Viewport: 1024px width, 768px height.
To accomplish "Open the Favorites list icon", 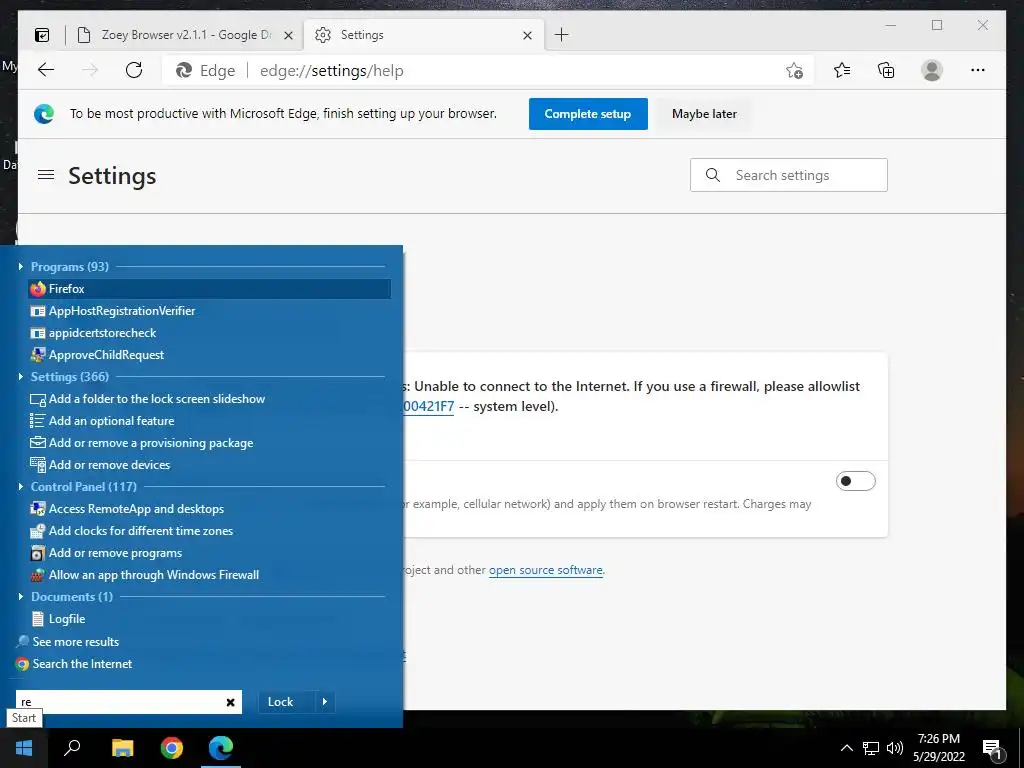I will (842, 70).
